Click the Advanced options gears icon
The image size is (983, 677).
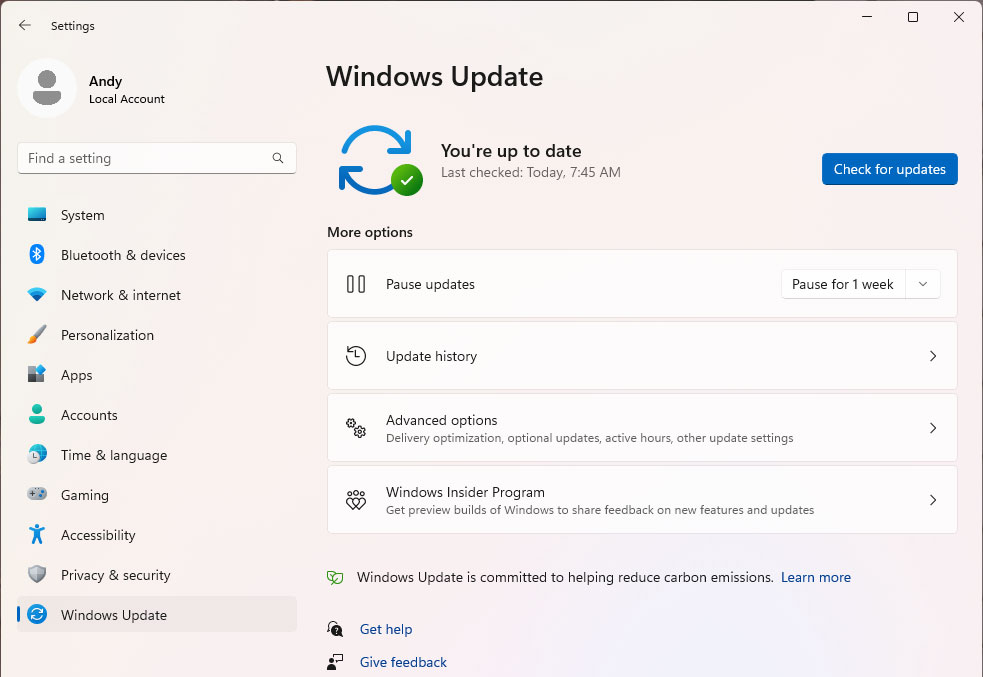point(355,428)
